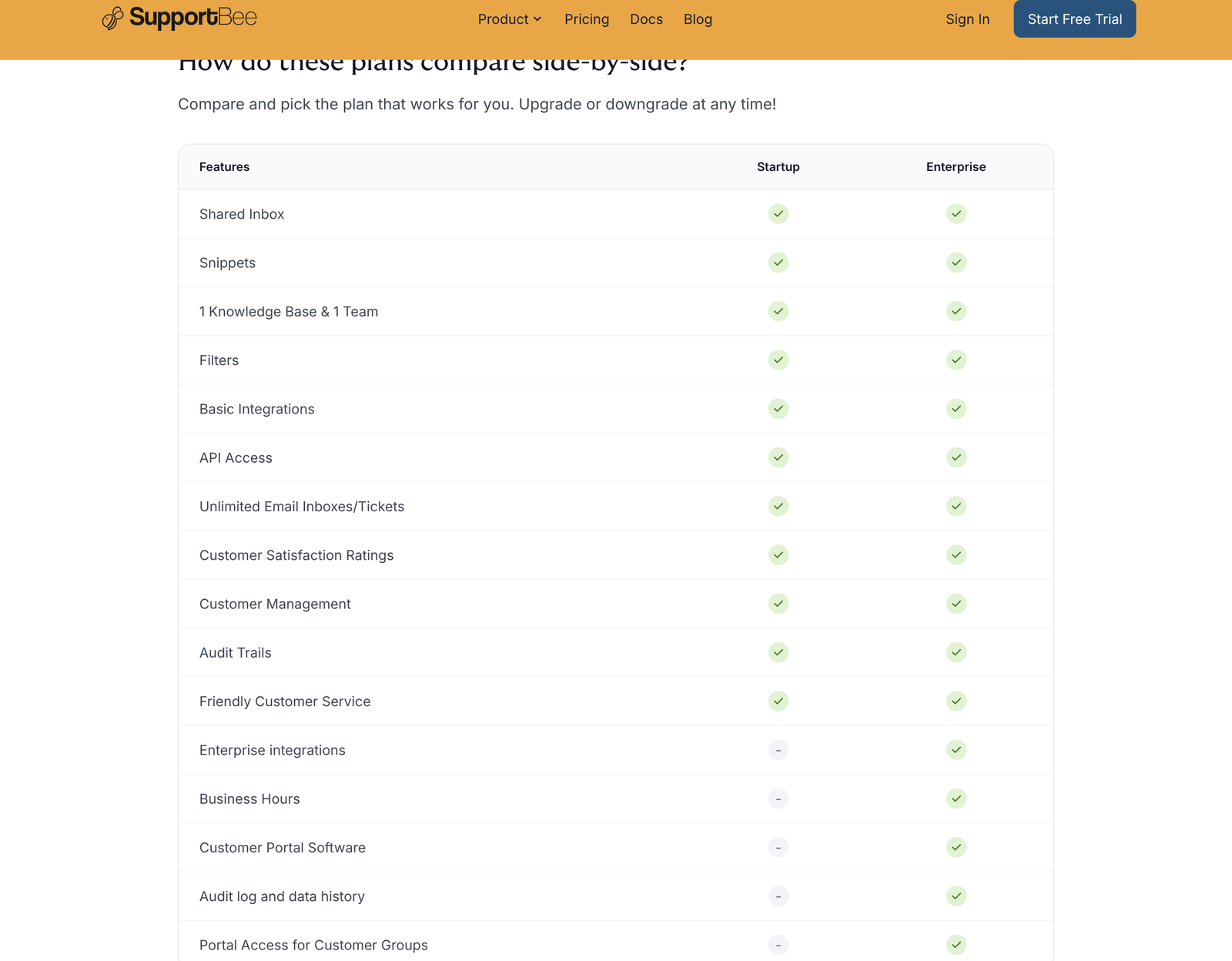Click Enterprise checkmark for Business Hours
This screenshot has width=1232, height=961.
(x=956, y=799)
